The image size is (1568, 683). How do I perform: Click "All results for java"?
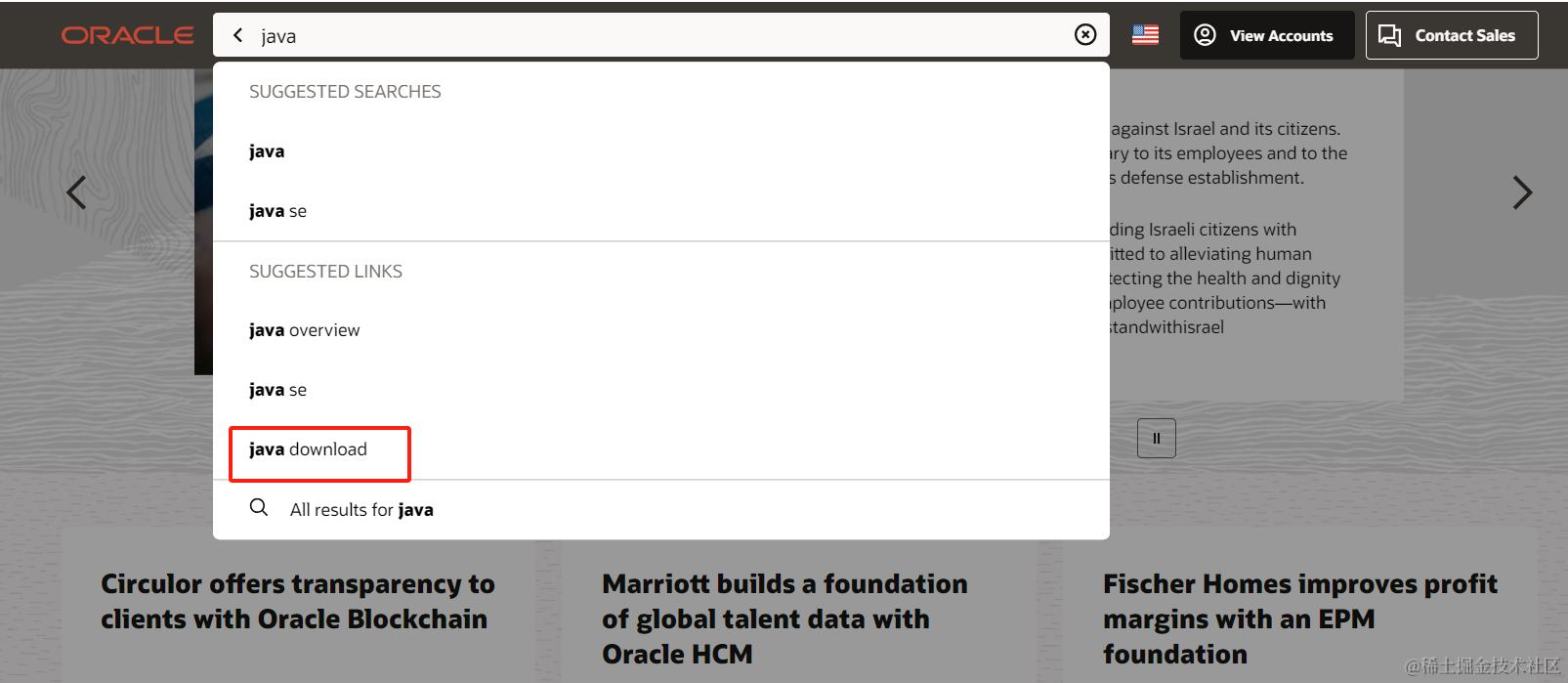click(361, 509)
